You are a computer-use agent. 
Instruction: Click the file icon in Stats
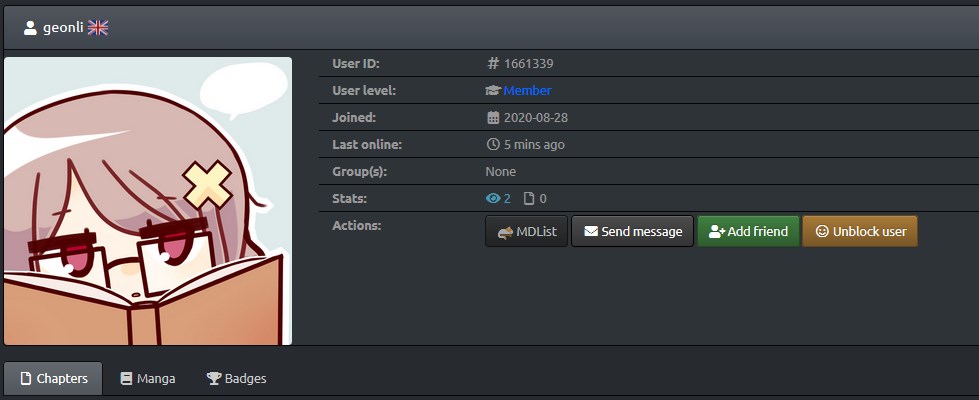click(x=529, y=199)
